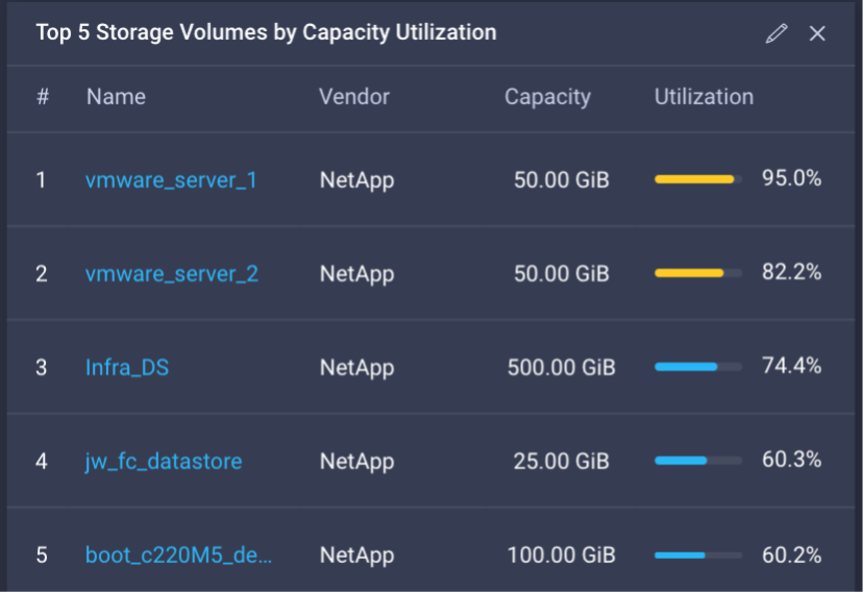Click the utilization indicator for jw_fc_datastore
This screenshot has width=866, height=595.
coord(695,460)
